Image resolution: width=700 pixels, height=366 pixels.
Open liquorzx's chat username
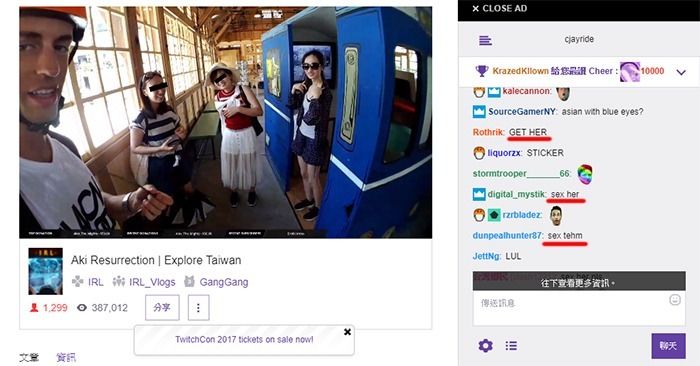504,153
